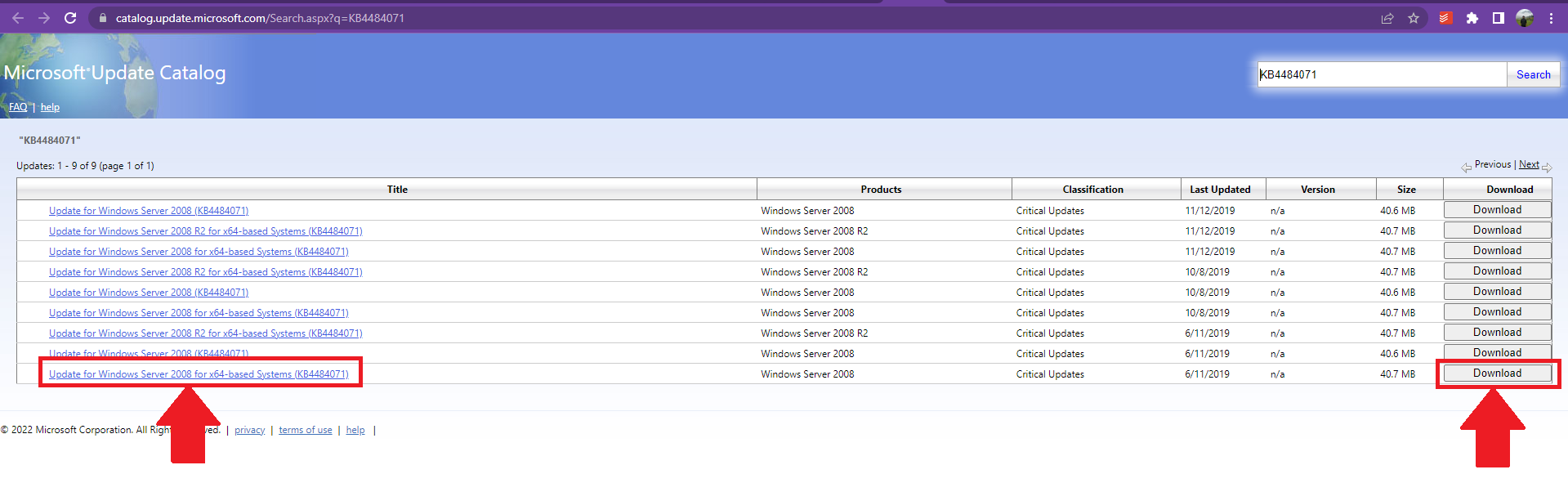Open the Chrome three-dot menu

(x=1551, y=18)
